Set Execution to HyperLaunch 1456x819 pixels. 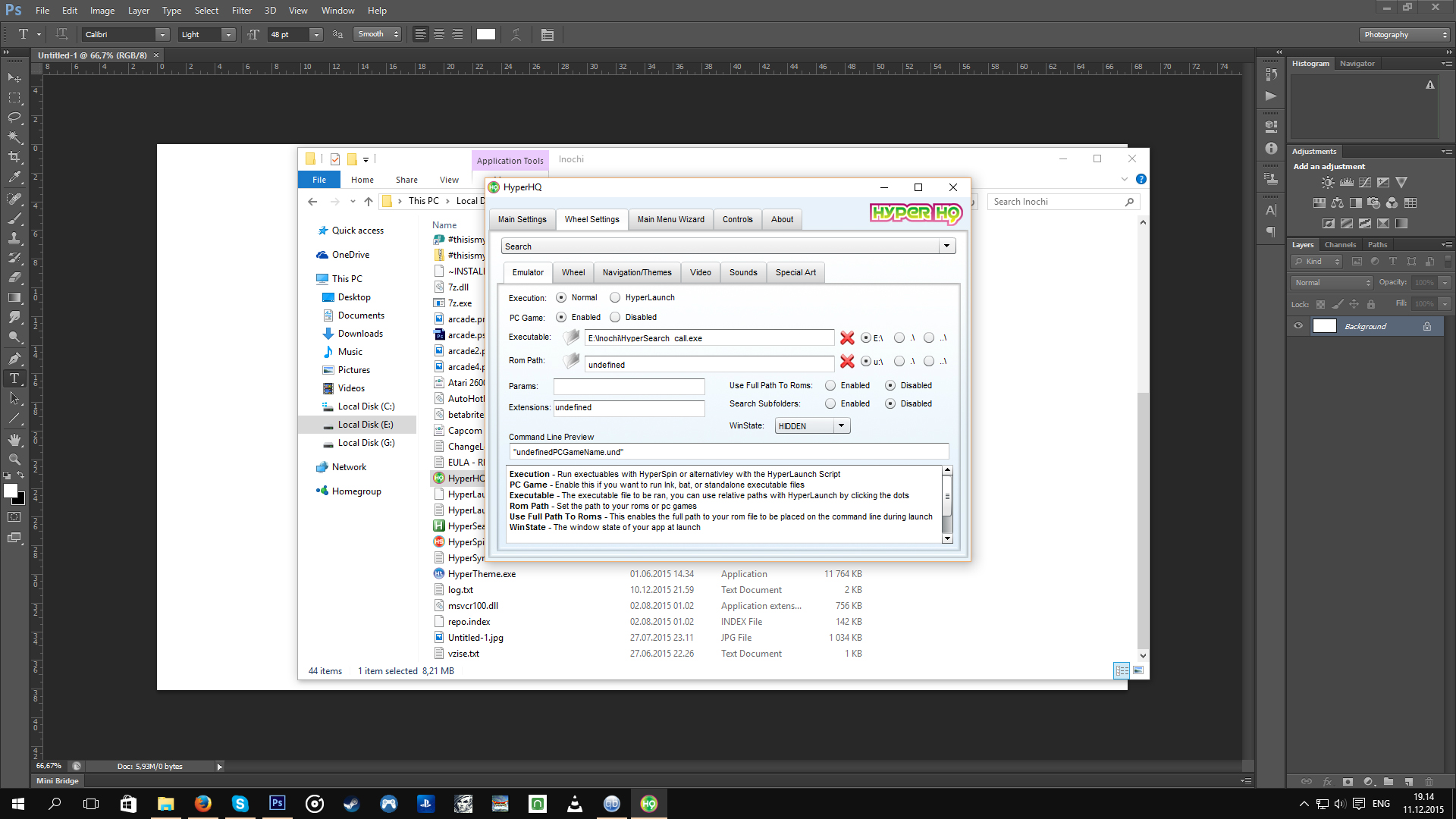[615, 297]
